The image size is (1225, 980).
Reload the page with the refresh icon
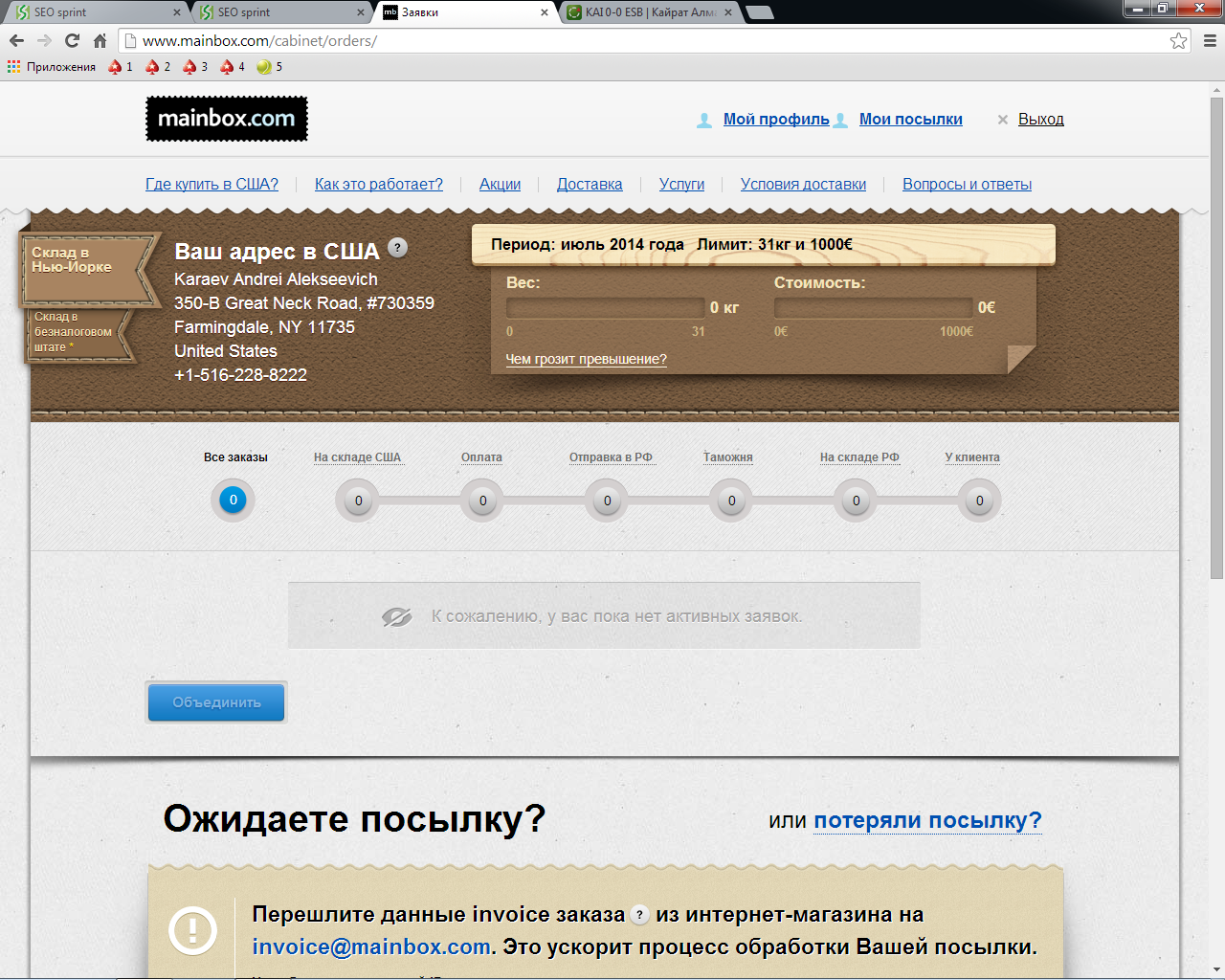(x=72, y=40)
